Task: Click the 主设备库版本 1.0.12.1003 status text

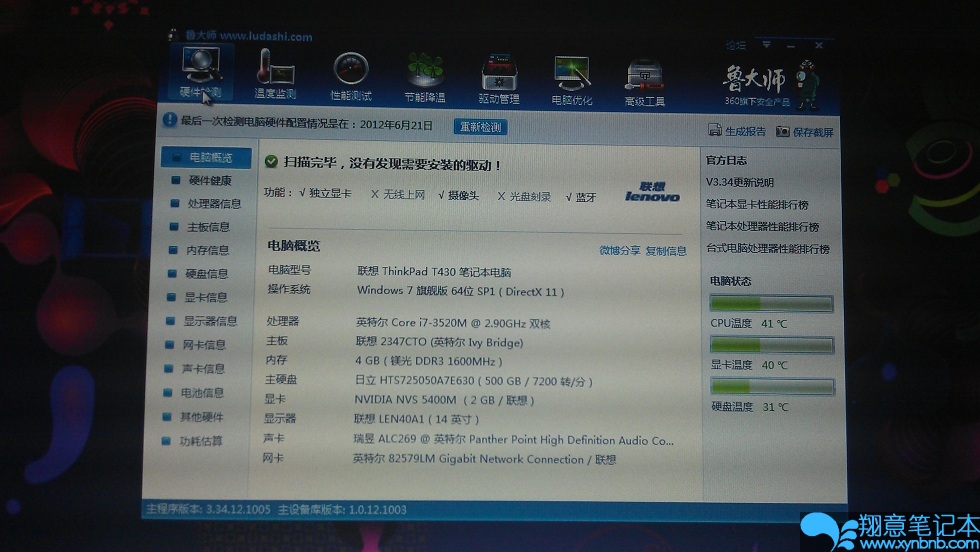Action: (342, 510)
